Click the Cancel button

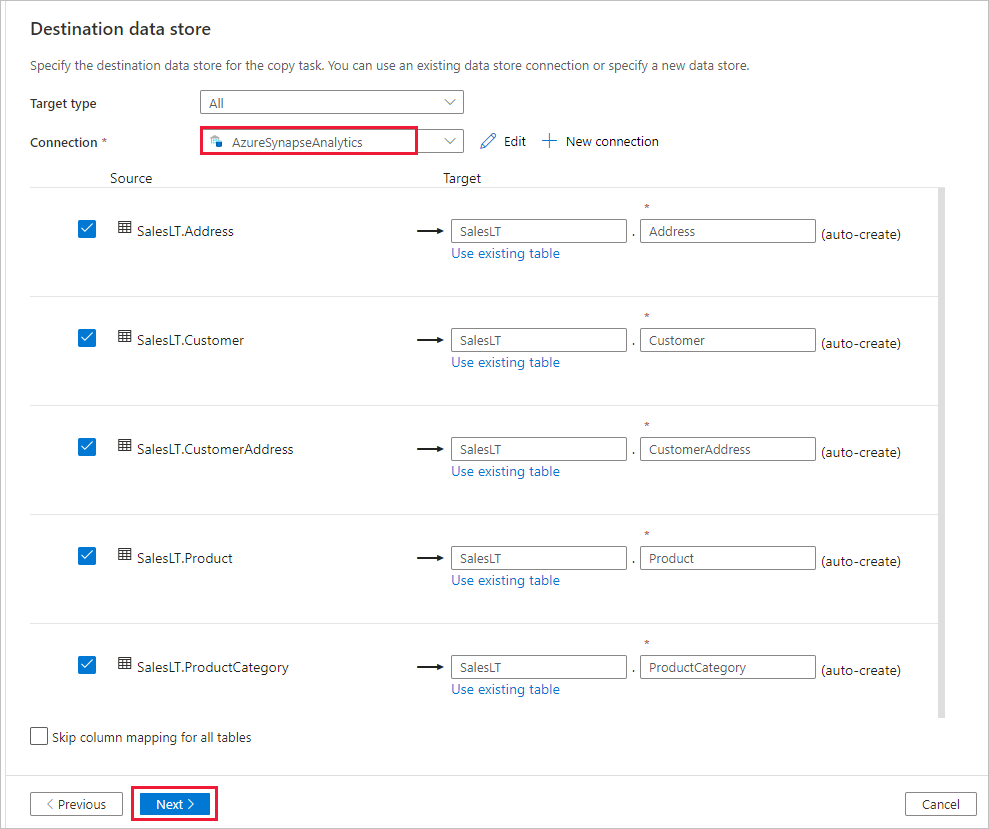click(x=940, y=803)
